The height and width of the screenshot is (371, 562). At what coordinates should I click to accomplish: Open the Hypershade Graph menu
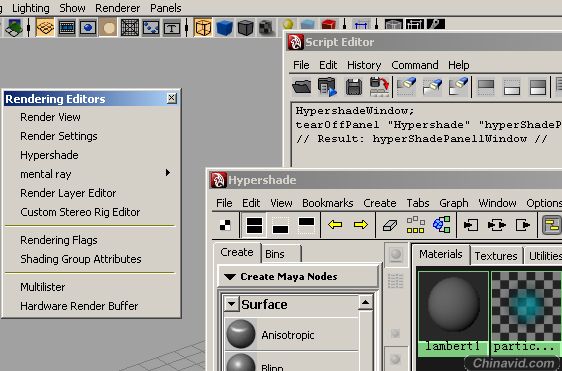(x=454, y=203)
